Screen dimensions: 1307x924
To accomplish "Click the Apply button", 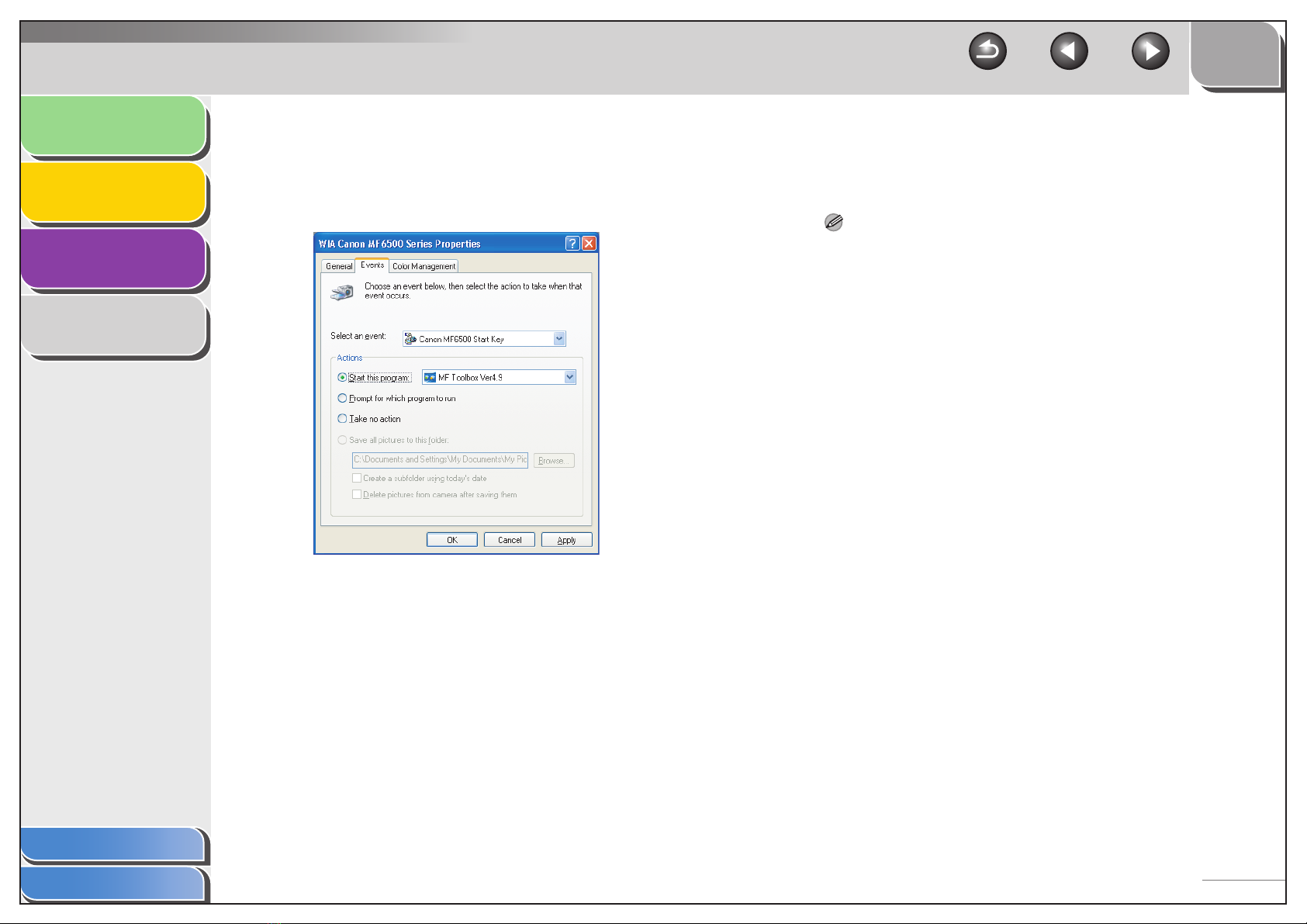I will pos(567,540).
